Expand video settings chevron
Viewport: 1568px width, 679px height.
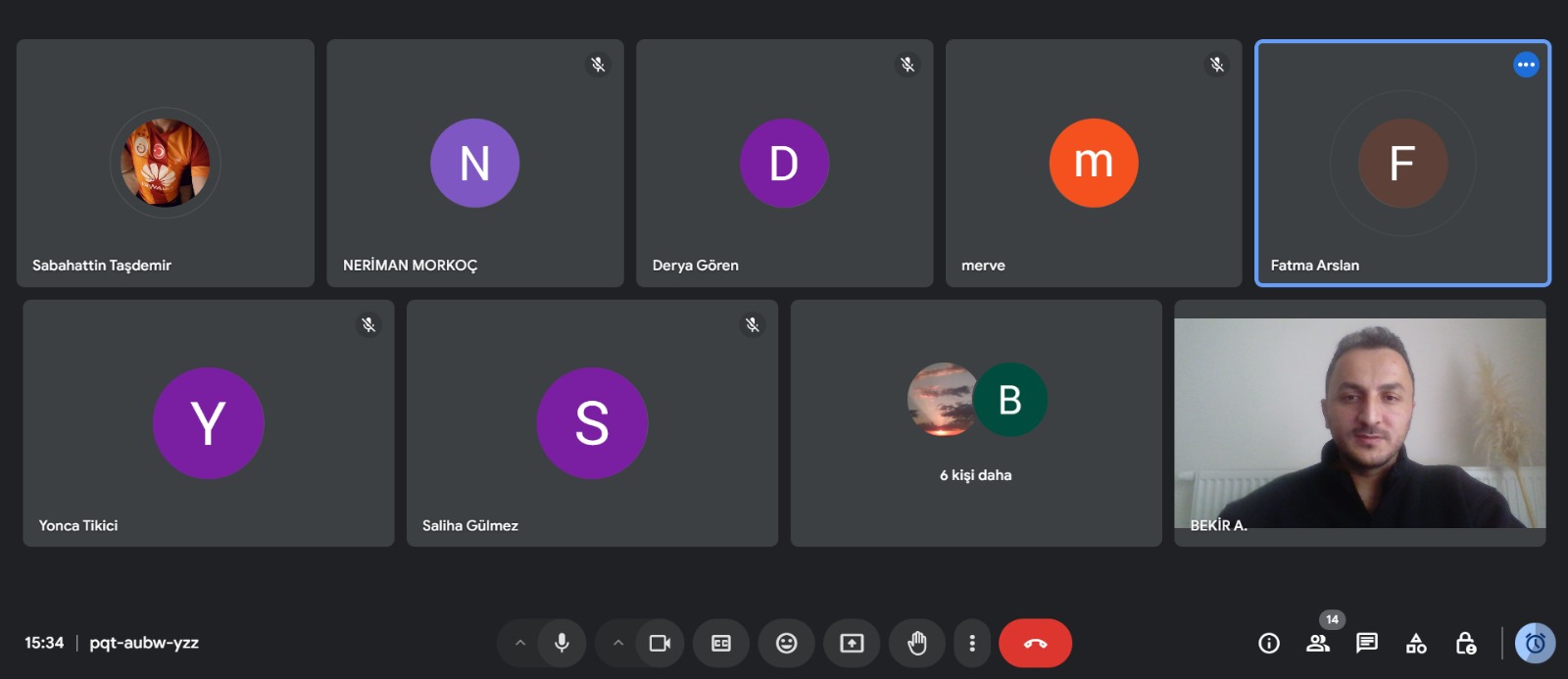click(x=618, y=643)
